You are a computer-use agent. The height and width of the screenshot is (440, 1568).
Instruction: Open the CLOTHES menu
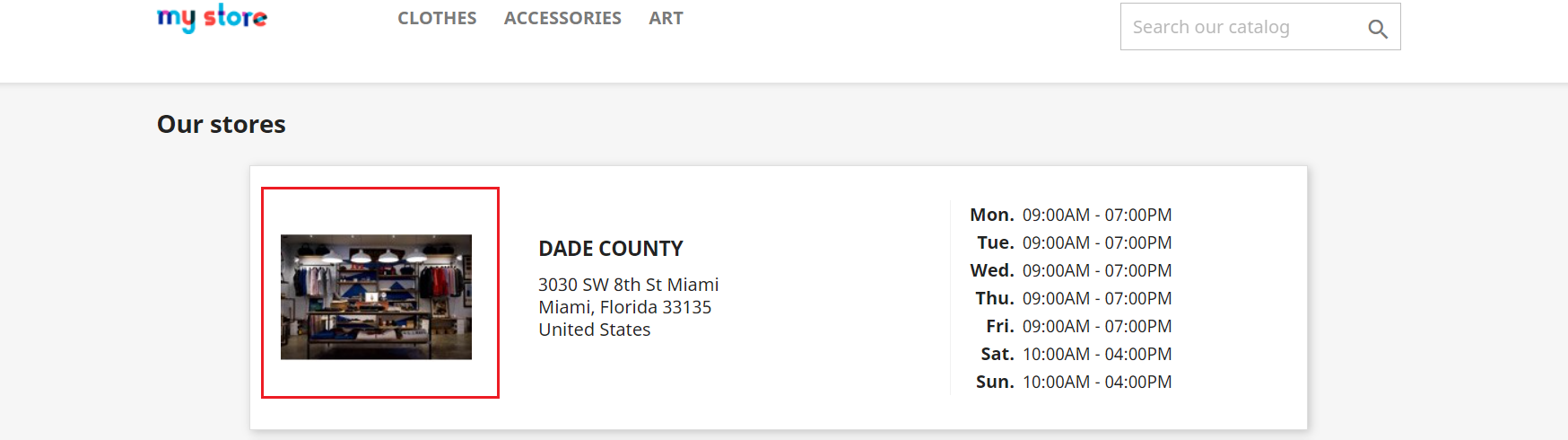[x=437, y=18]
